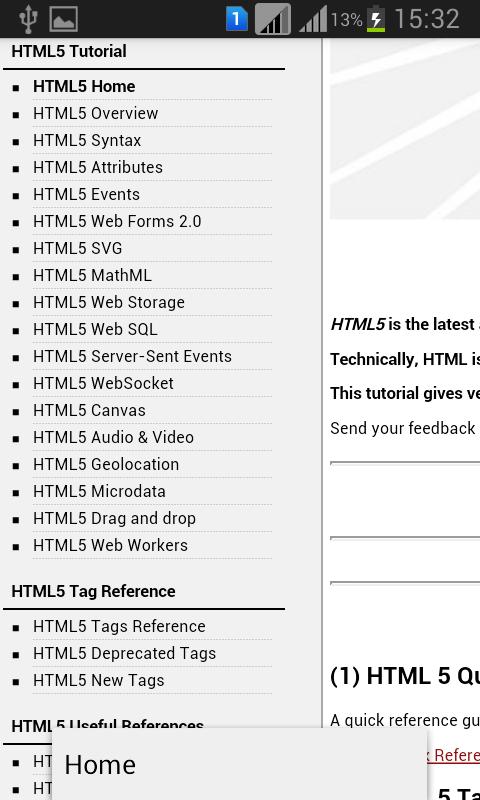
Task: Open HTML5 Web Forms 2.0
Action: tap(117, 221)
